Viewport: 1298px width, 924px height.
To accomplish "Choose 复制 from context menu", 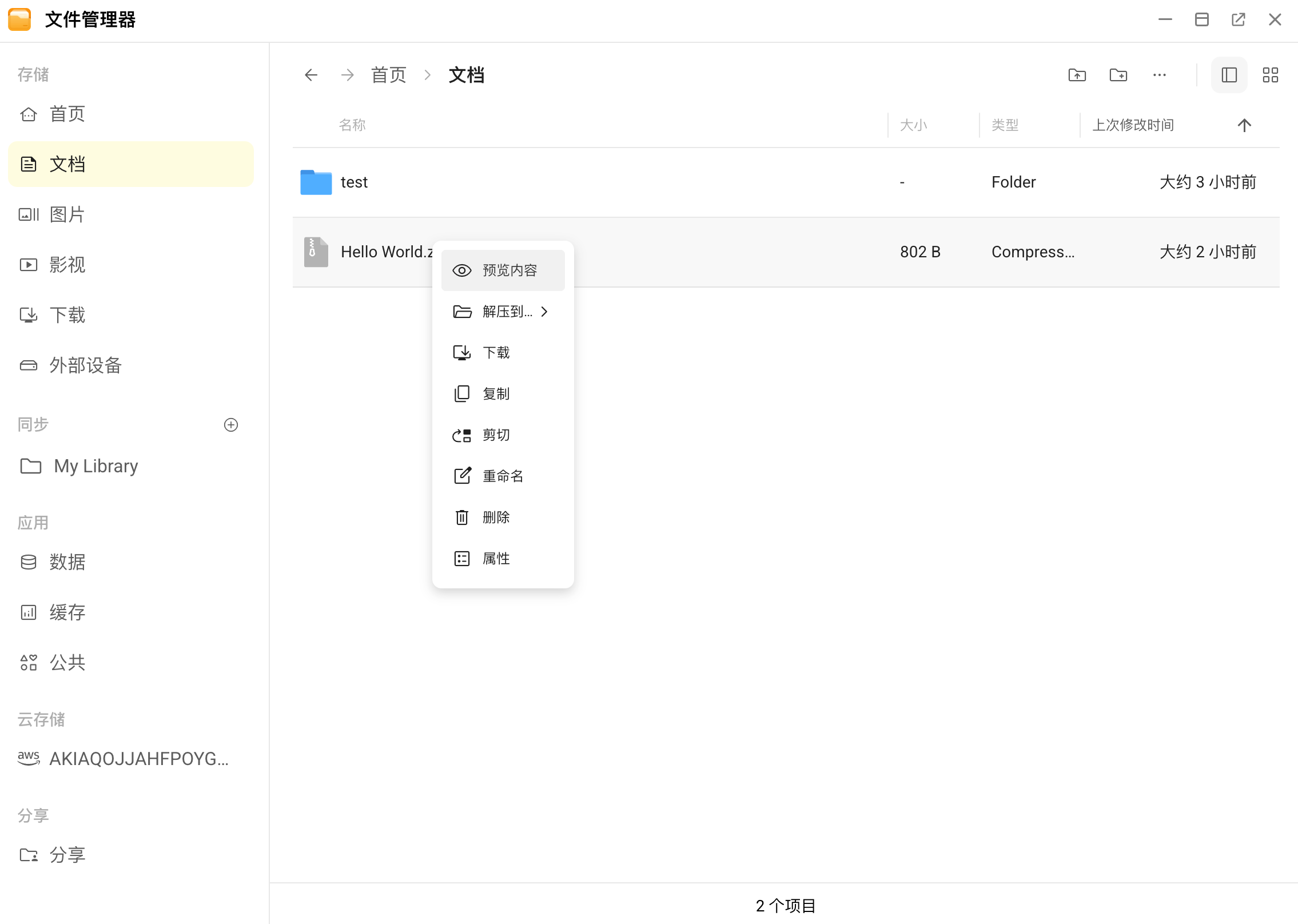I will click(503, 394).
